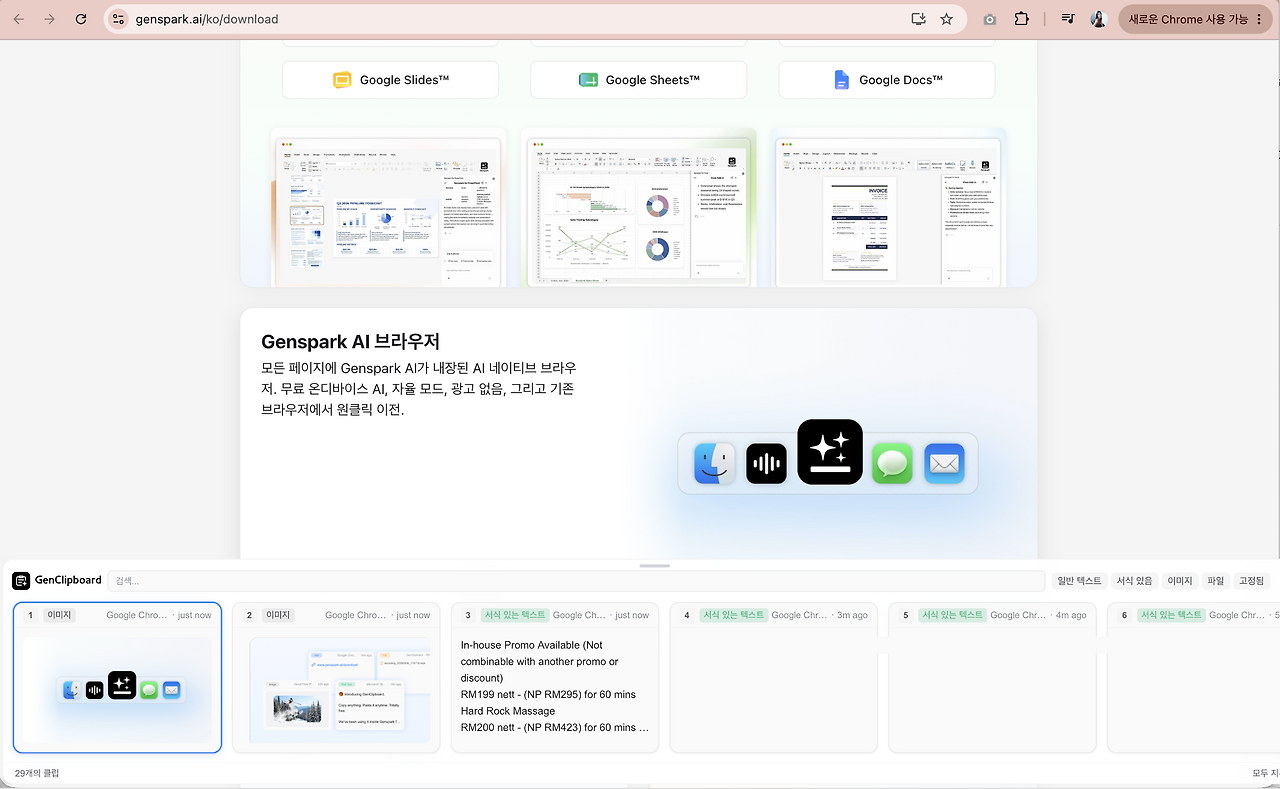1280x789 pixels.
Task: Click the 'GenClipboard' title text
Action: tap(68, 580)
